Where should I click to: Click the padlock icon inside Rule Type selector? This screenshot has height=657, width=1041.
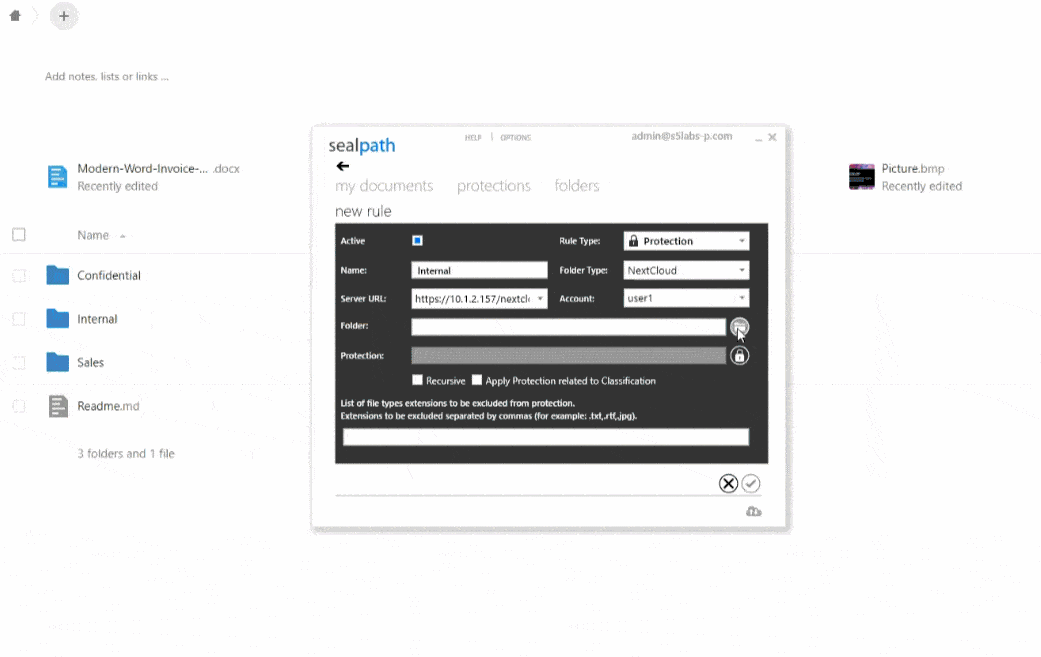633,240
